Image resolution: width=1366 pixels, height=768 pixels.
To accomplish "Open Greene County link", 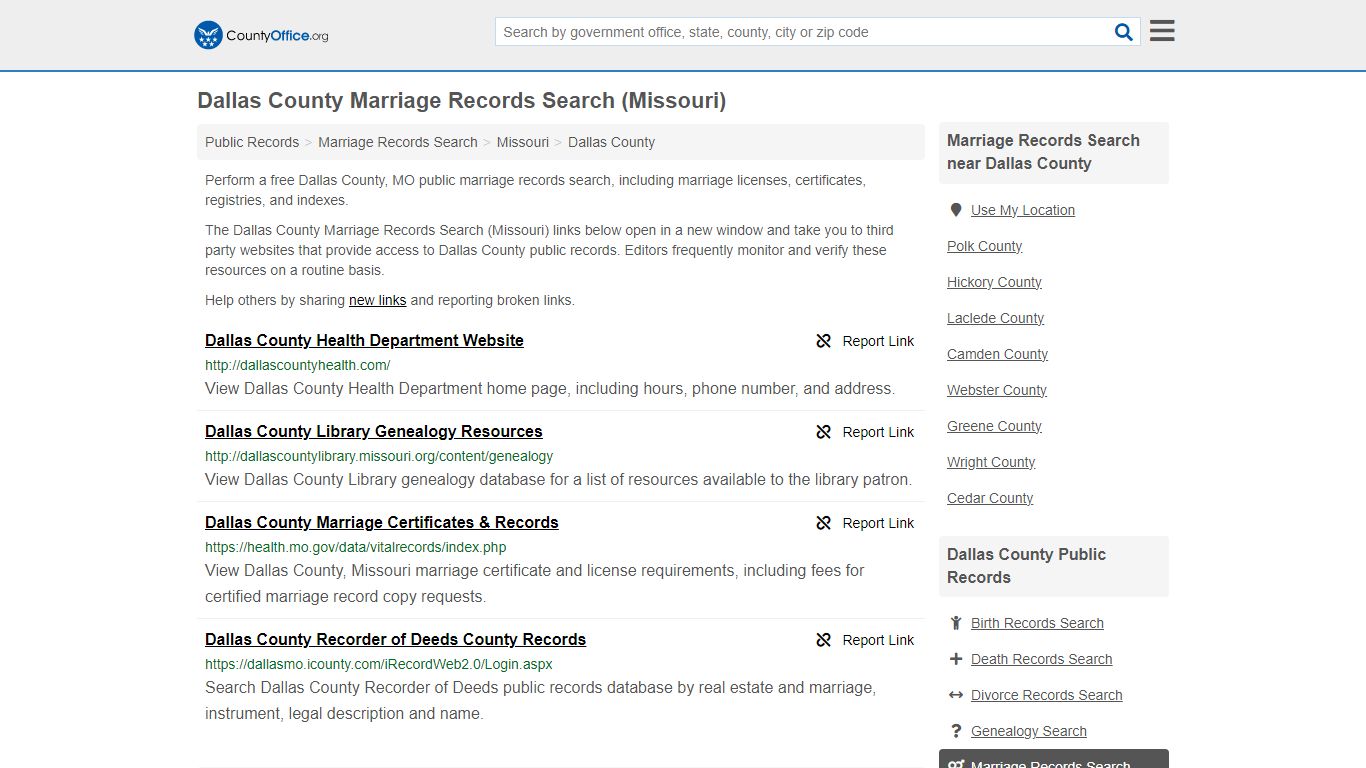I will [995, 426].
